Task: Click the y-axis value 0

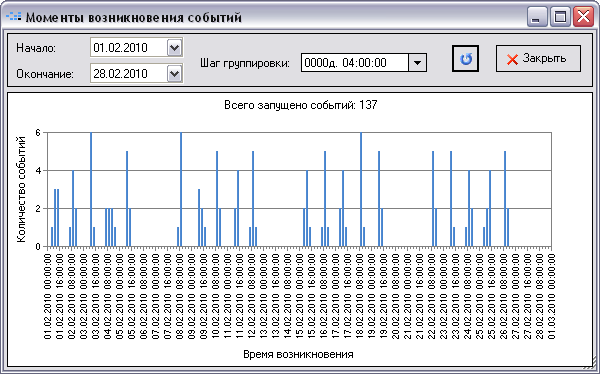Action: pos(38,247)
